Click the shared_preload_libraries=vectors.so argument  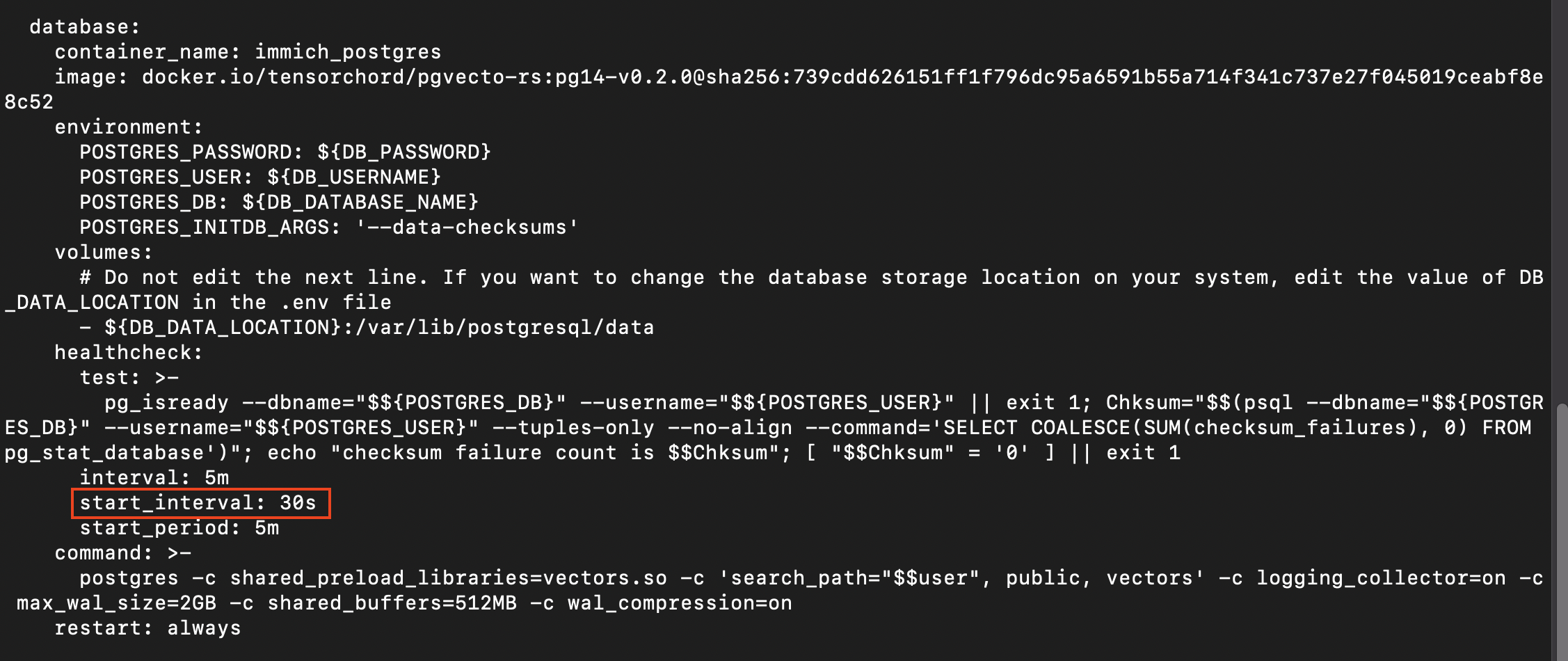point(449,578)
